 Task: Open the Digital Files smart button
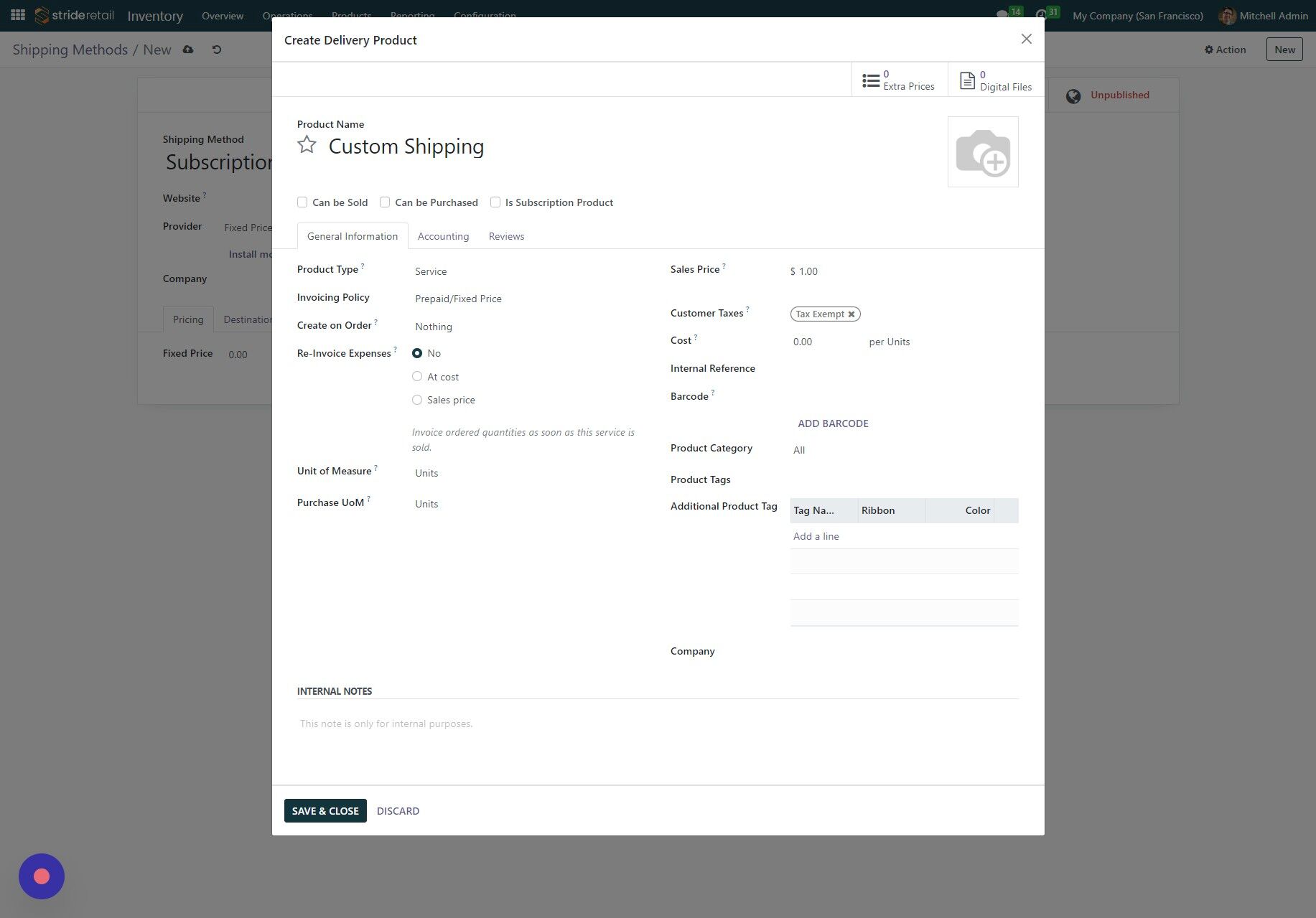tap(996, 79)
